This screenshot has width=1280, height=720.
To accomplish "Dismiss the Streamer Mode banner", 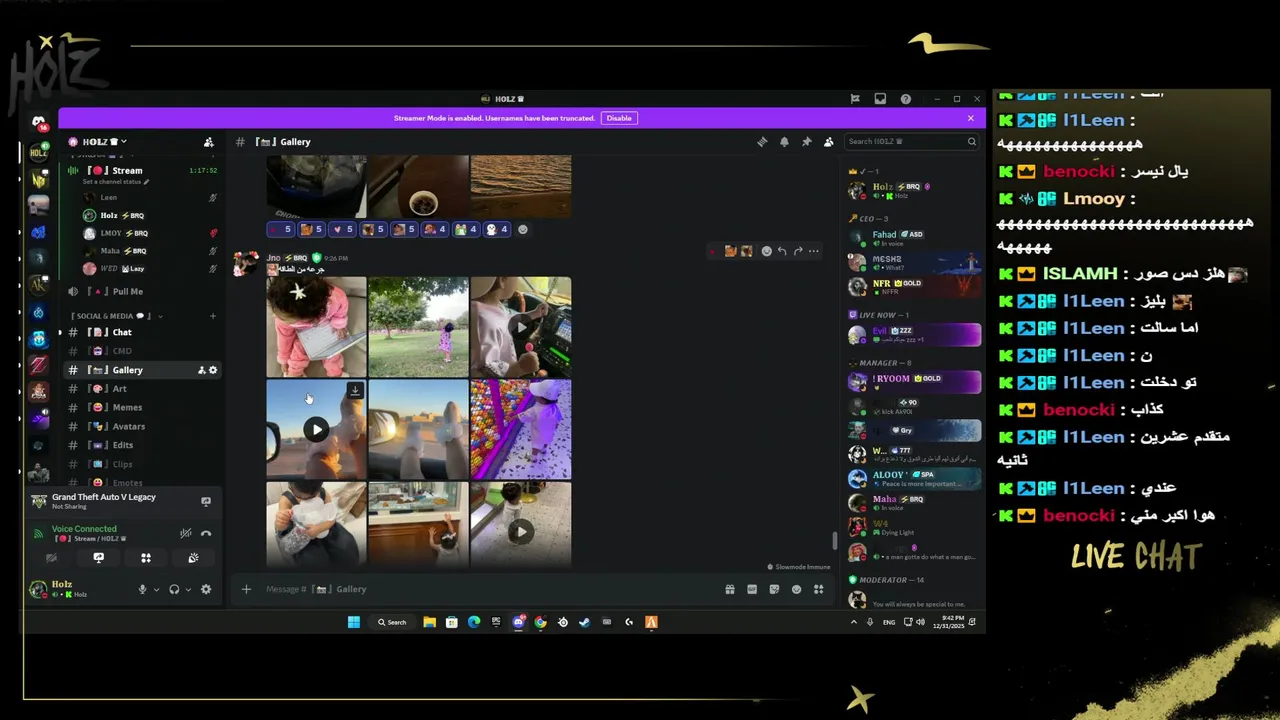I will point(970,118).
